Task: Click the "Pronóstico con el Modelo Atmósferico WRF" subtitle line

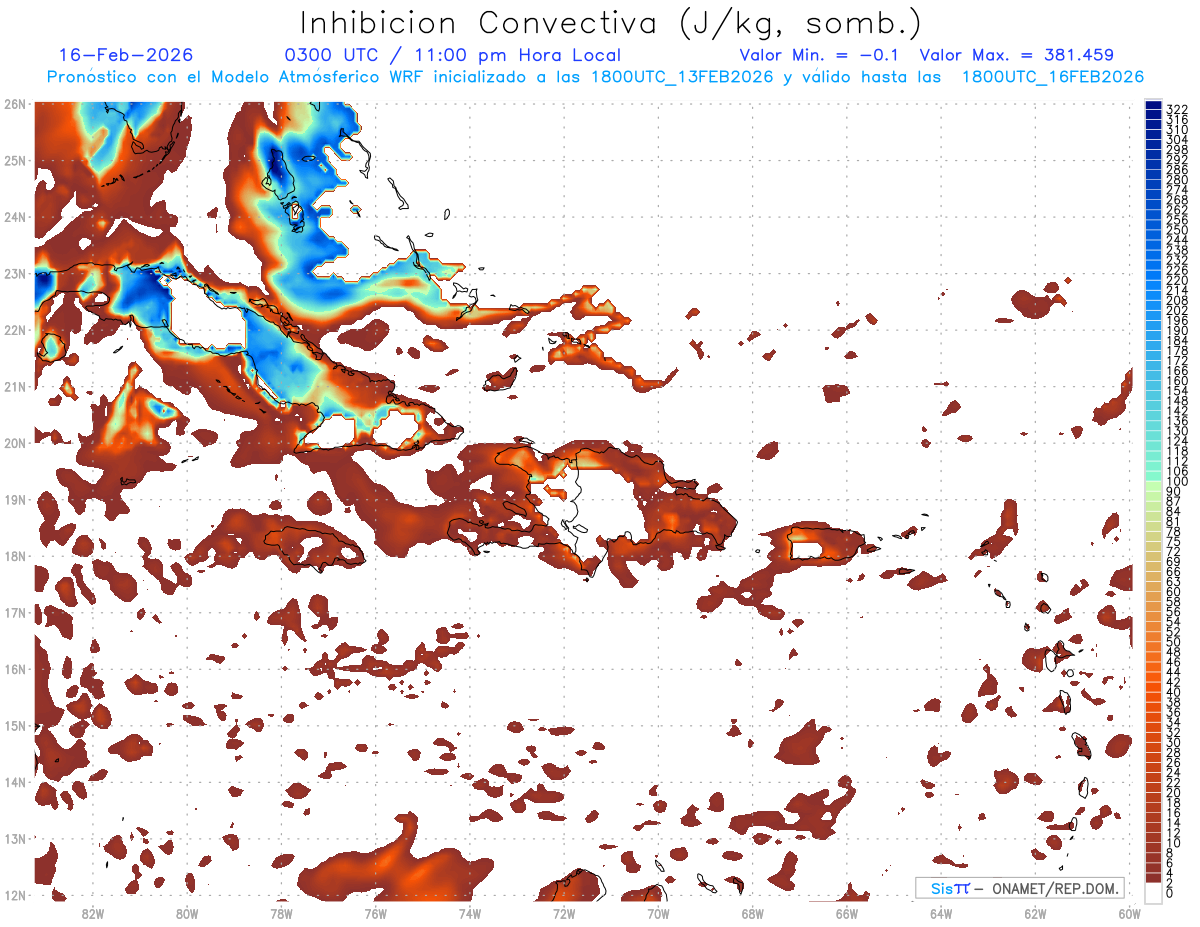Action: 595,77
